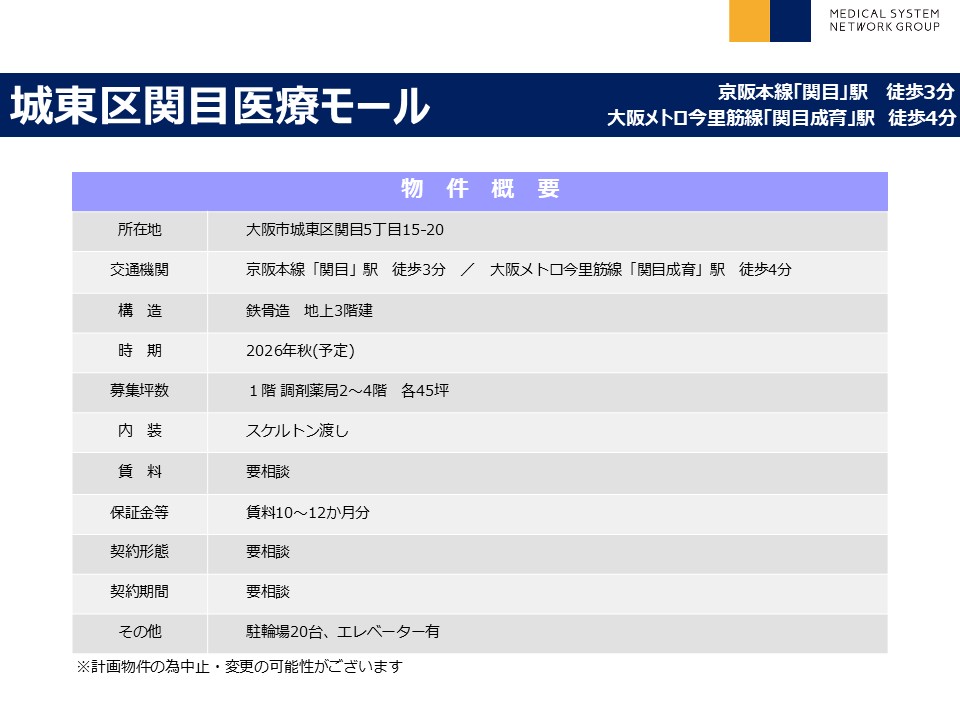960x720 pixels.
Task: Click the address 大阪市城東区関目5丁目15-20
Action: 345,230
